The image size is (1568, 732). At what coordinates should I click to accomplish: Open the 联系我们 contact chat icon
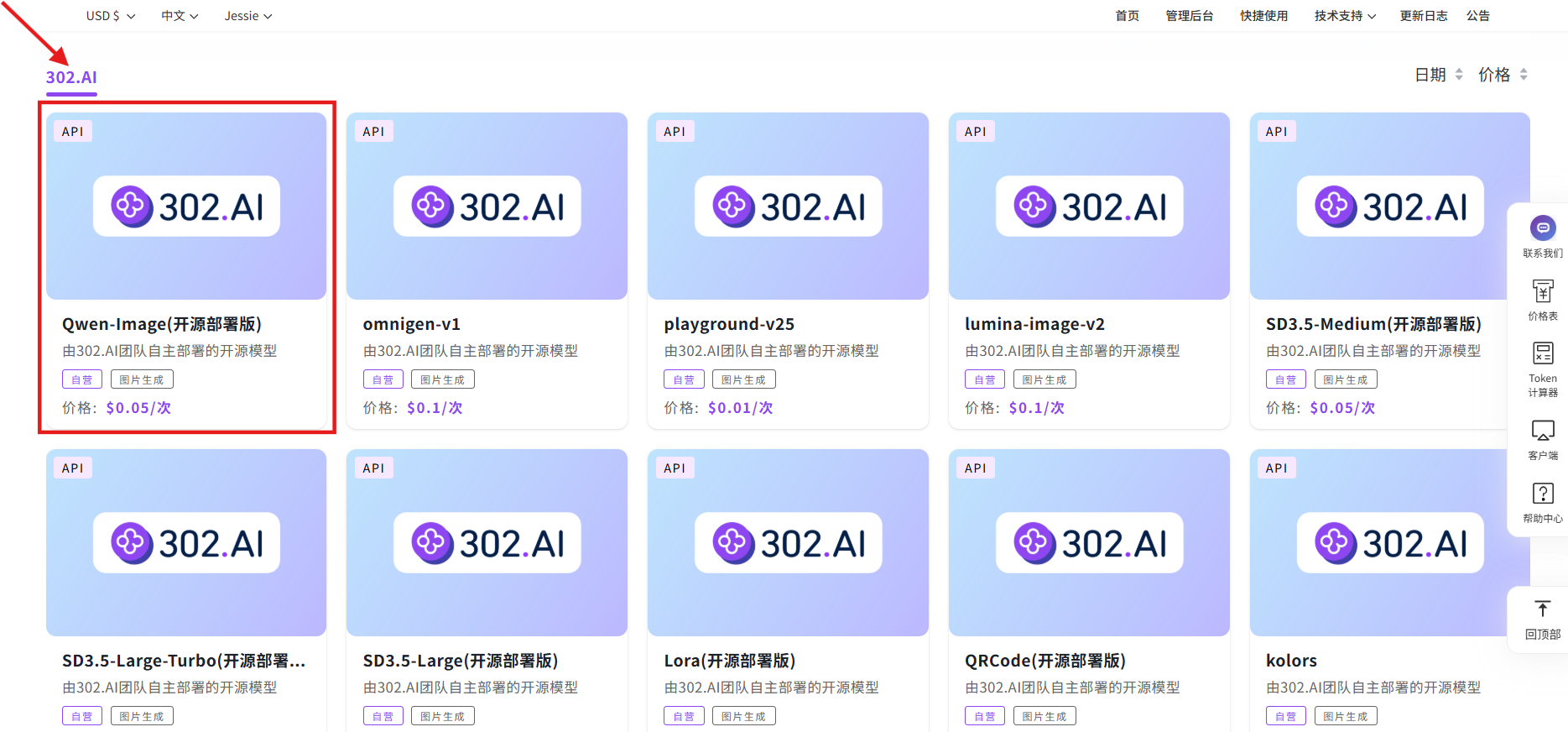pyautogui.click(x=1542, y=228)
